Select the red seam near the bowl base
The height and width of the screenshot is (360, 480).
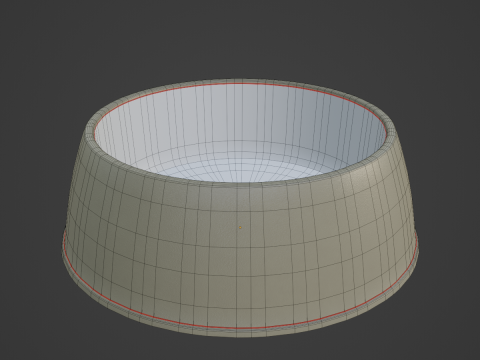(x=240, y=328)
